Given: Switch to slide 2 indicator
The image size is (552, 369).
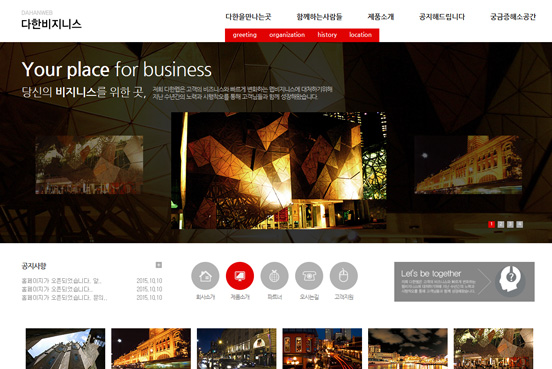Looking at the screenshot, I should 501,224.
